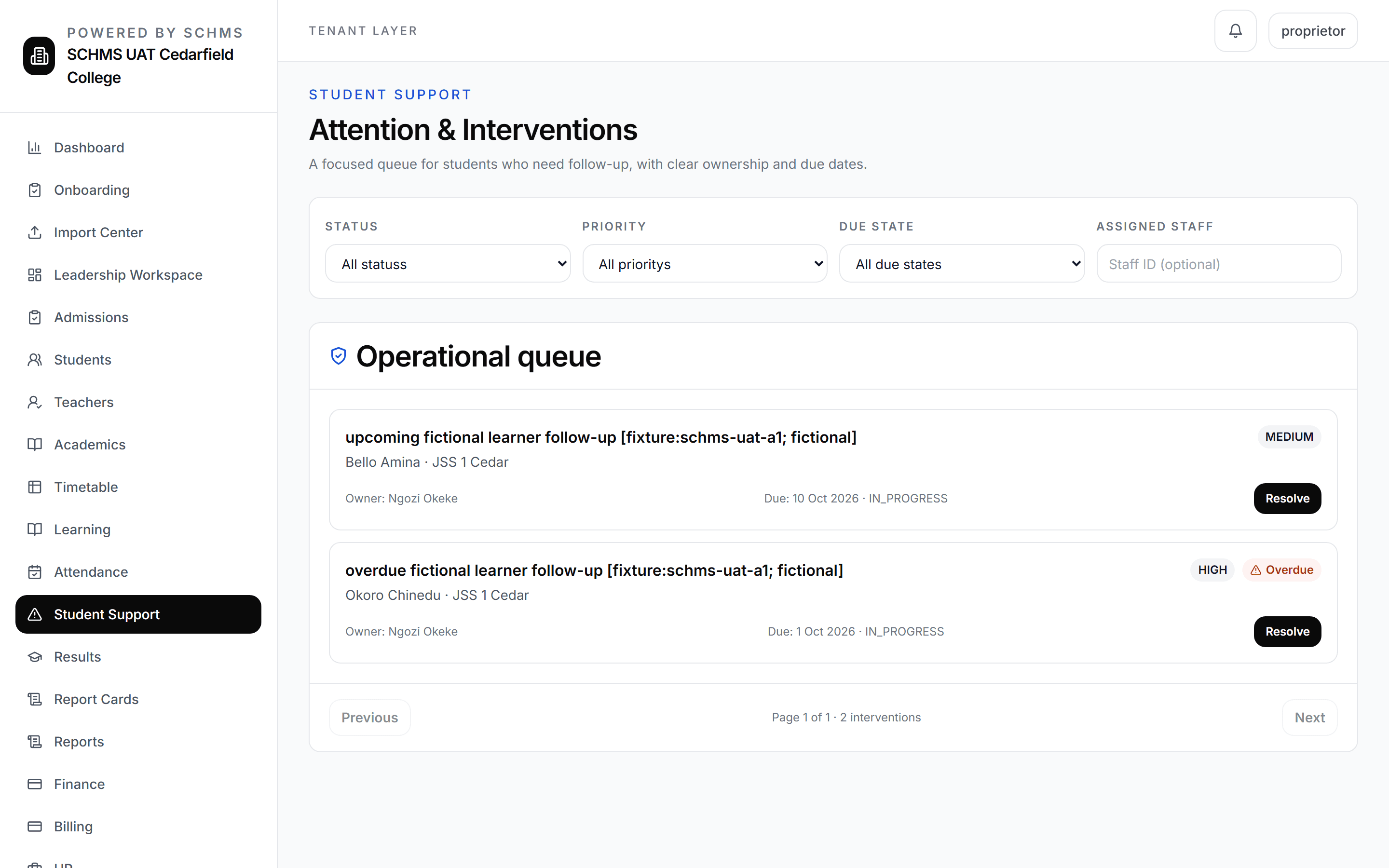This screenshot has height=868, width=1389.
Task: Click 'Okoro Chinedu · JSS 1 Cedar' text
Action: 437,596
